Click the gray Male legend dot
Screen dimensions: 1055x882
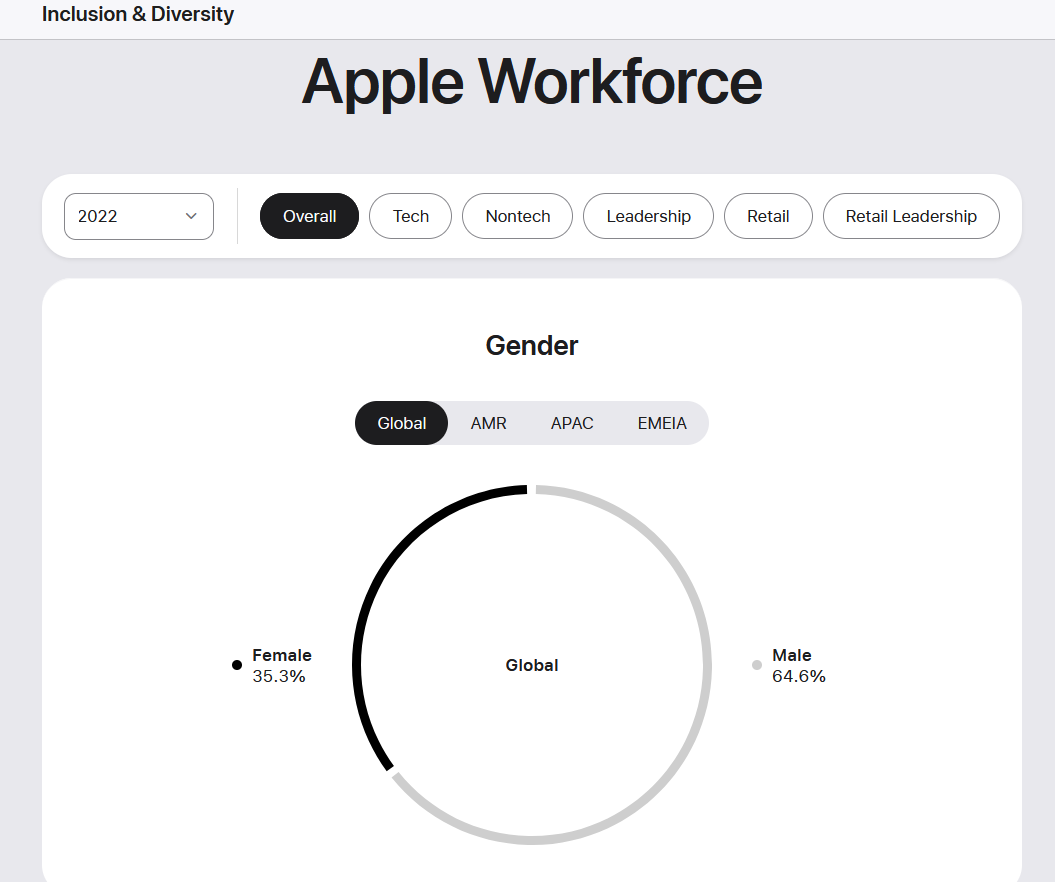[757, 665]
